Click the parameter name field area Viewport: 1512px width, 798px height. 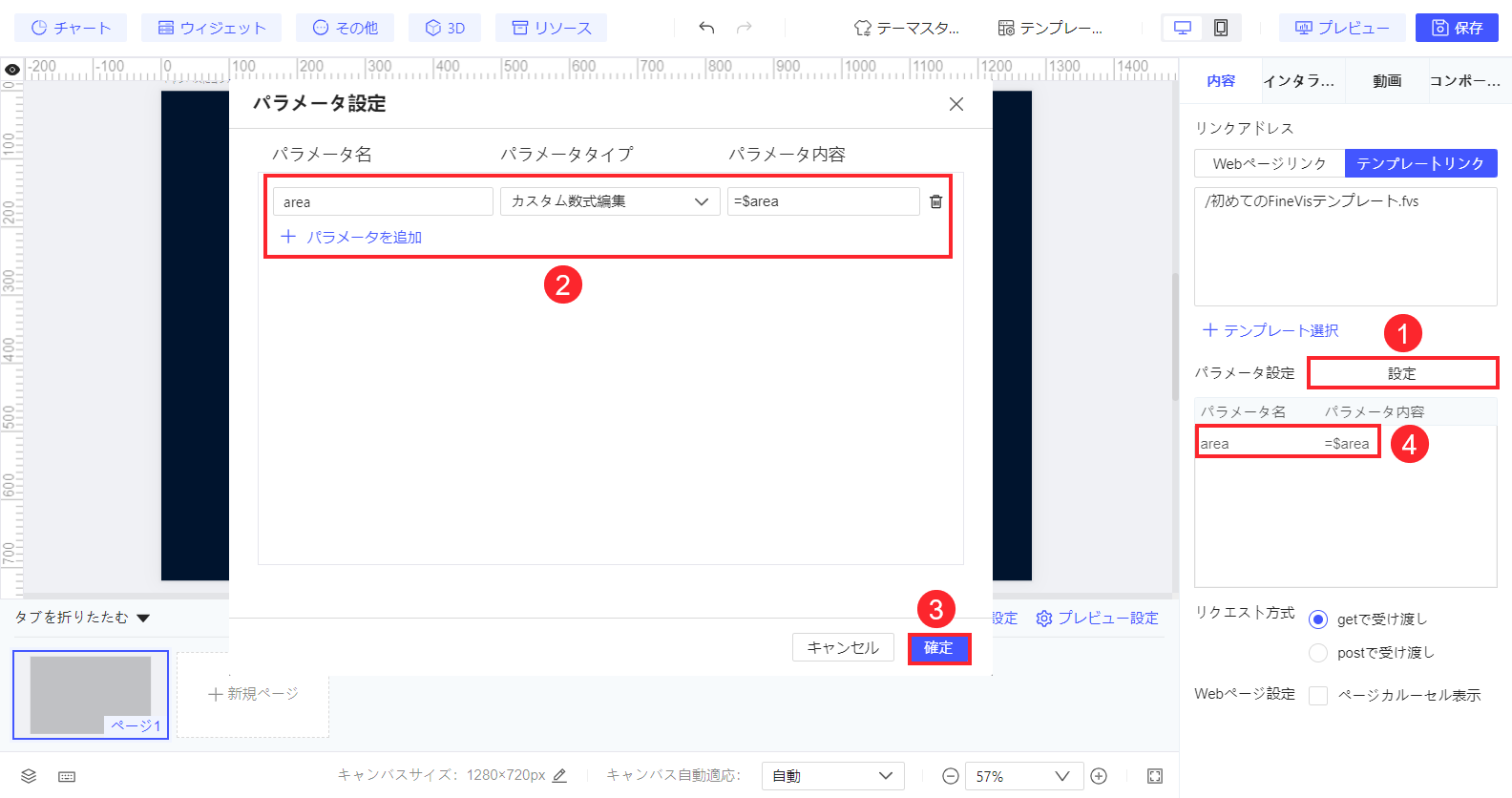383,201
